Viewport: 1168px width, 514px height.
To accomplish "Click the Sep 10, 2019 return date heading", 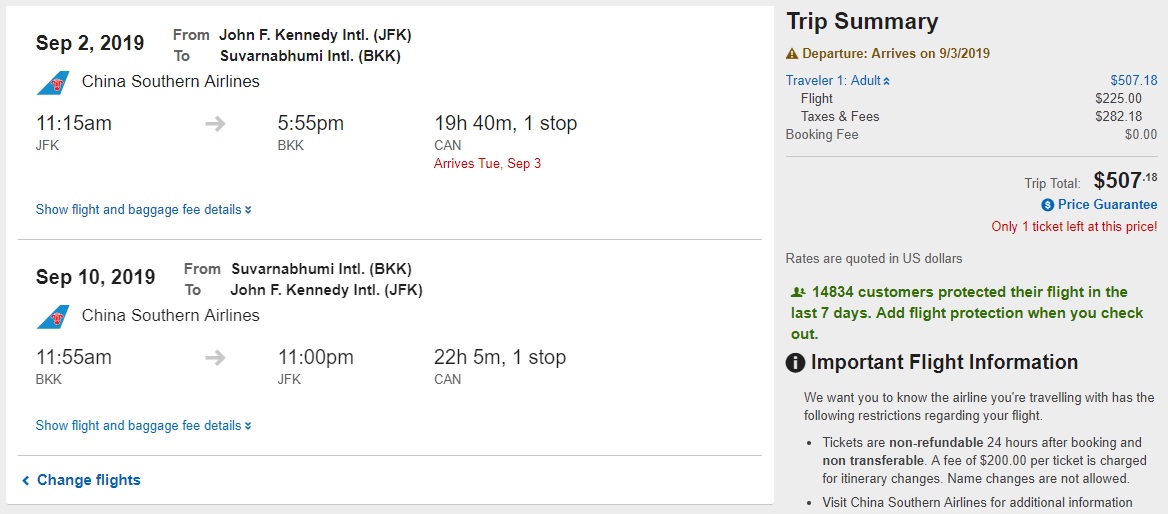I will pos(96,277).
